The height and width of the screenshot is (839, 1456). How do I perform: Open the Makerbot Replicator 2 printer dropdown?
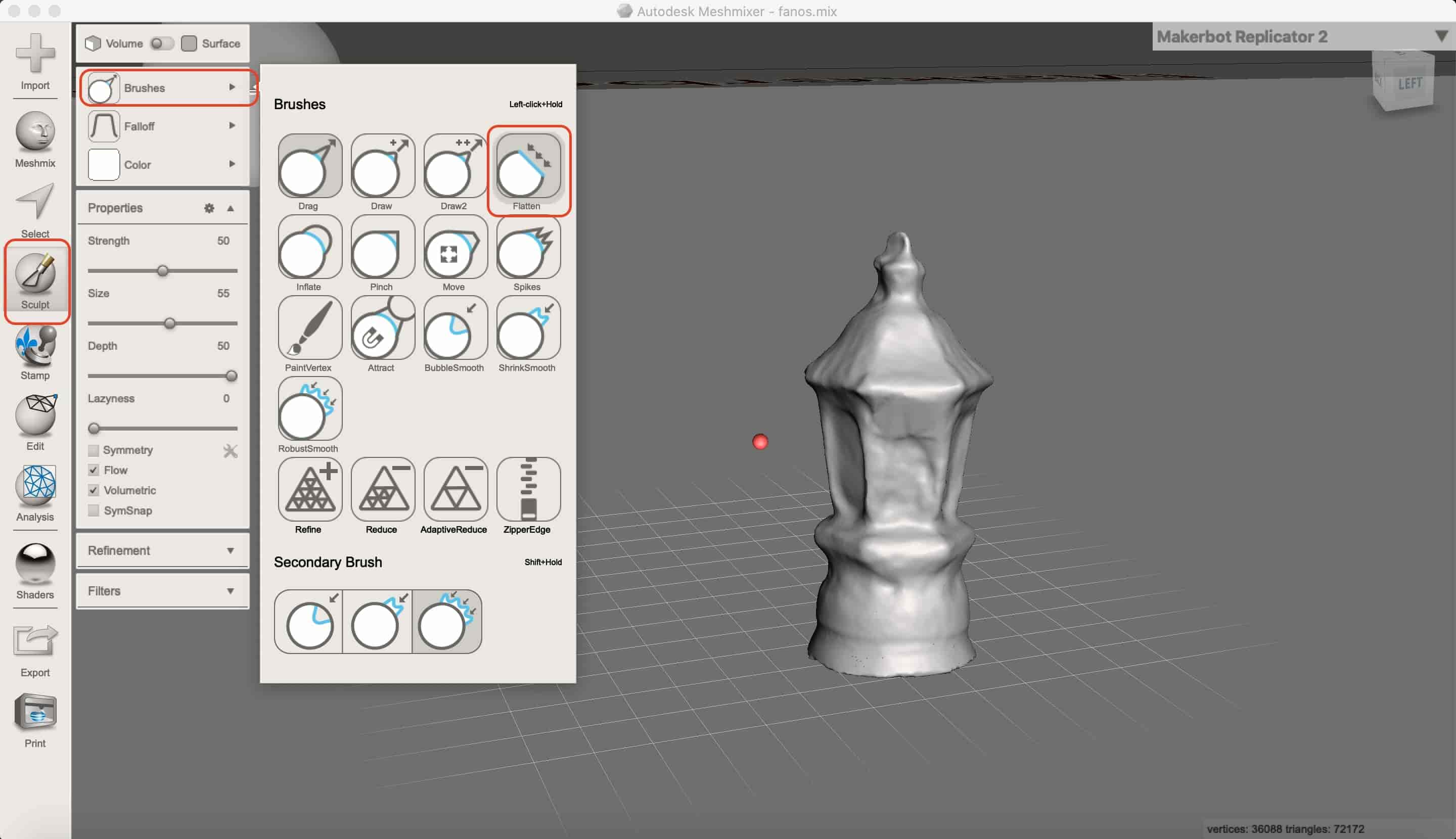point(1303,36)
